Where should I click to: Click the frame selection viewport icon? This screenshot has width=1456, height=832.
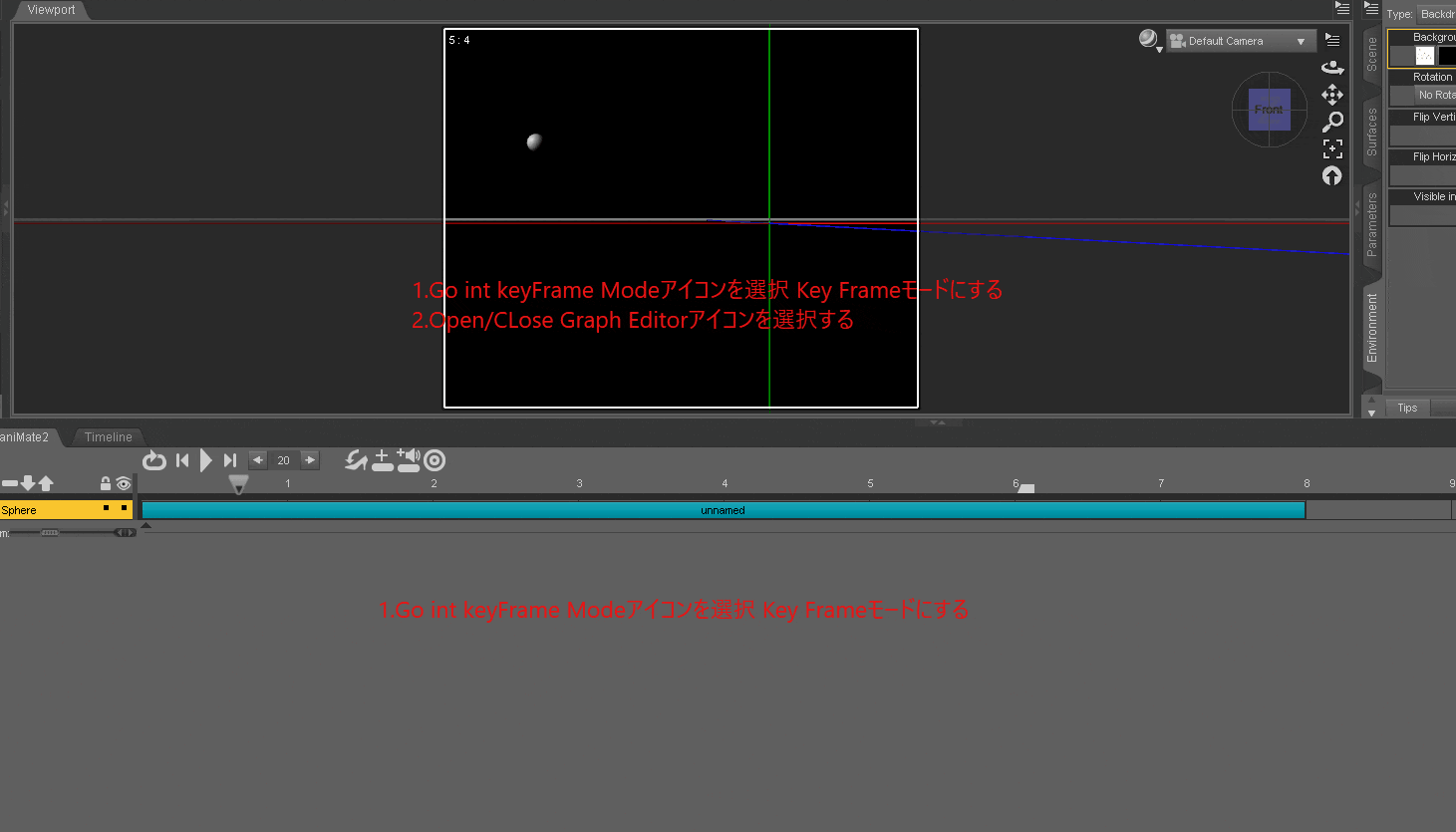pyautogui.click(x=1332, y=148)
